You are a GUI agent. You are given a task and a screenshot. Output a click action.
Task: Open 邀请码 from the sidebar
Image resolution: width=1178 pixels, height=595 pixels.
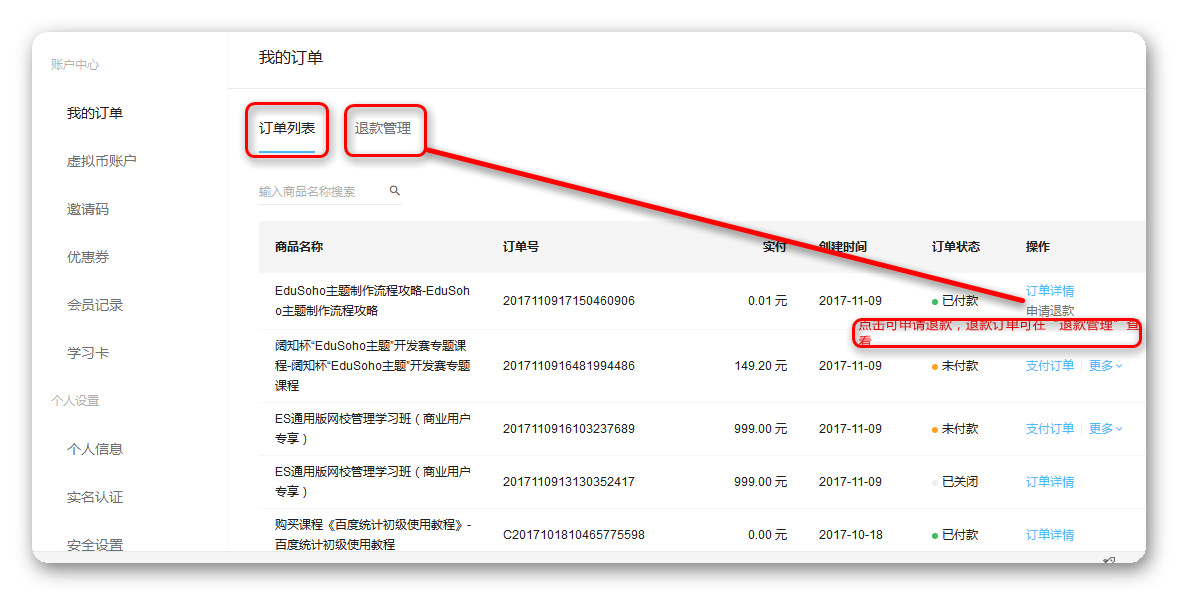(88, 209)
